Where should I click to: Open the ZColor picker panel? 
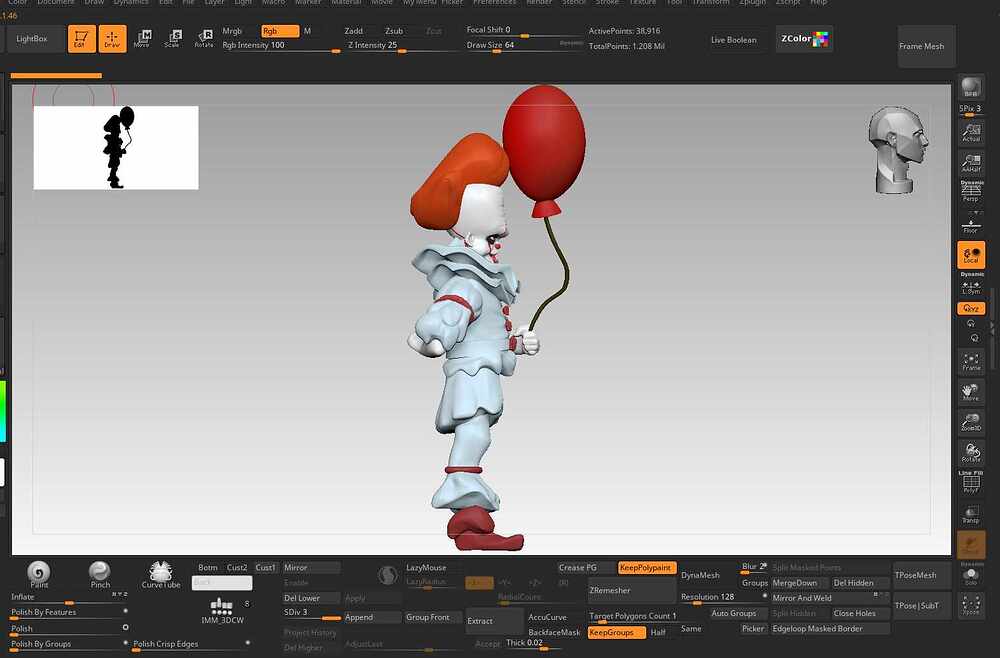pyautogui.click(x=804, y=39)
